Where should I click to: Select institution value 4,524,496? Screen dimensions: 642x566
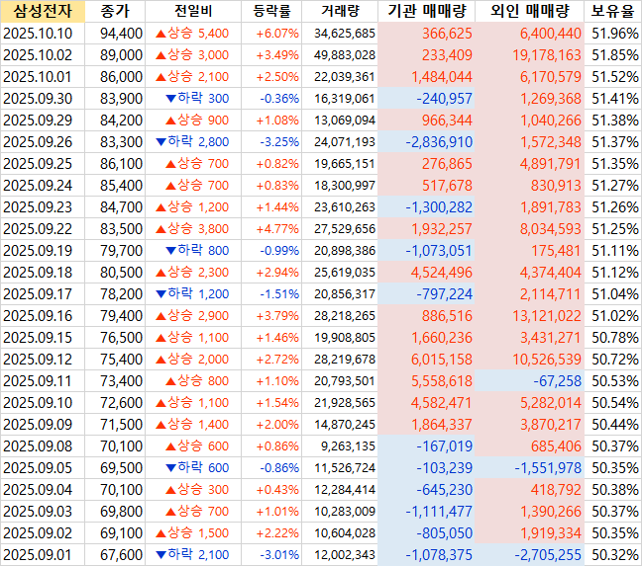(x=427, y=272)
